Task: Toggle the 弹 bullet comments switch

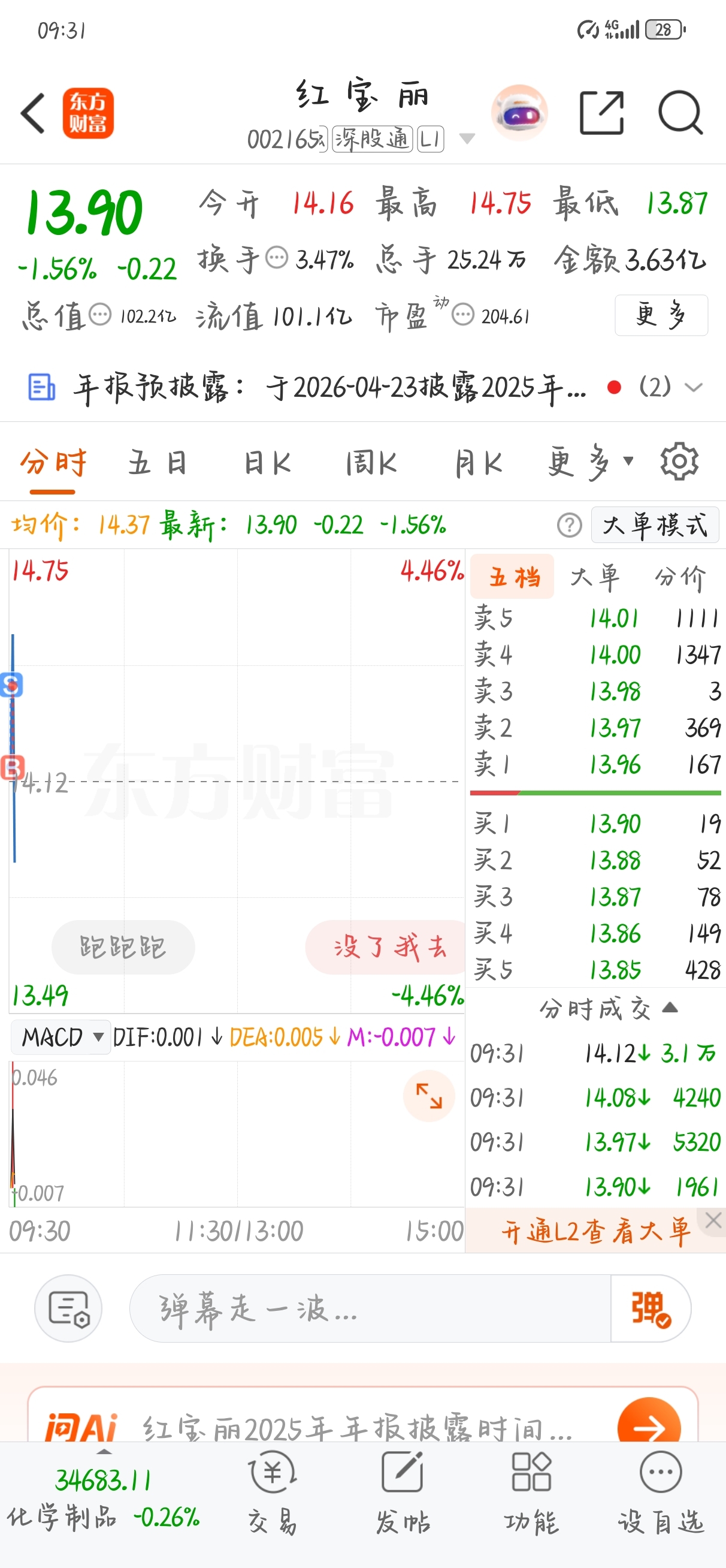Action: click(x=651, y=1308)
